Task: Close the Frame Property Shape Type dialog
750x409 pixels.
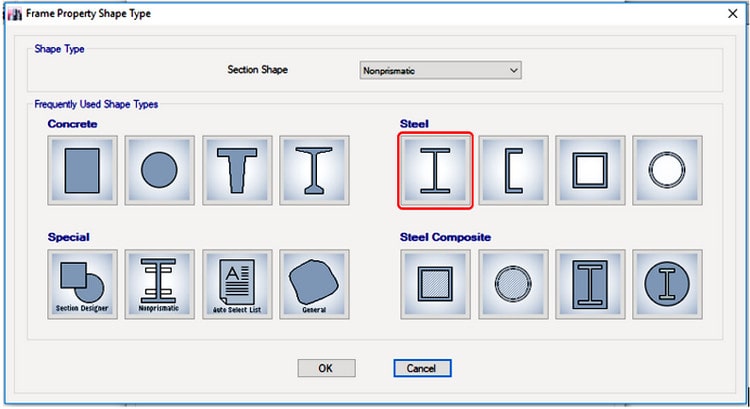Action: (x=732, y=14)
